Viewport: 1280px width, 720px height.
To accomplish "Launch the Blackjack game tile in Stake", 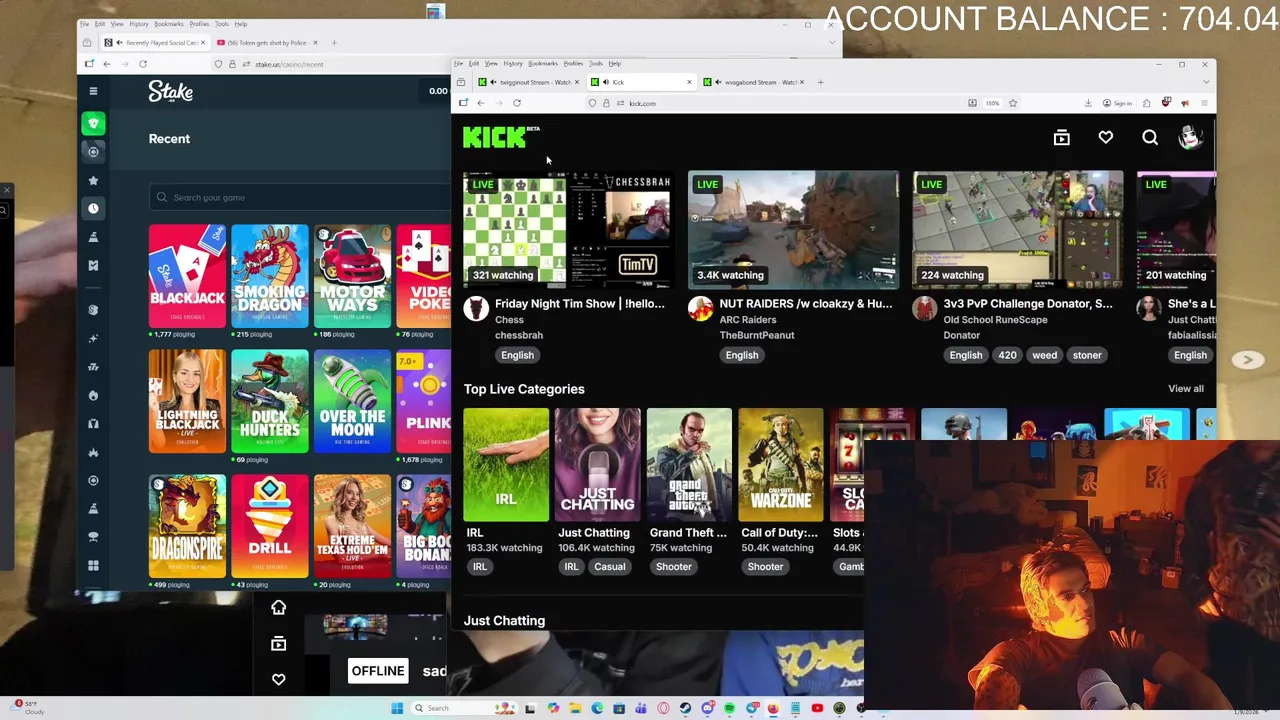I will 187,276.
